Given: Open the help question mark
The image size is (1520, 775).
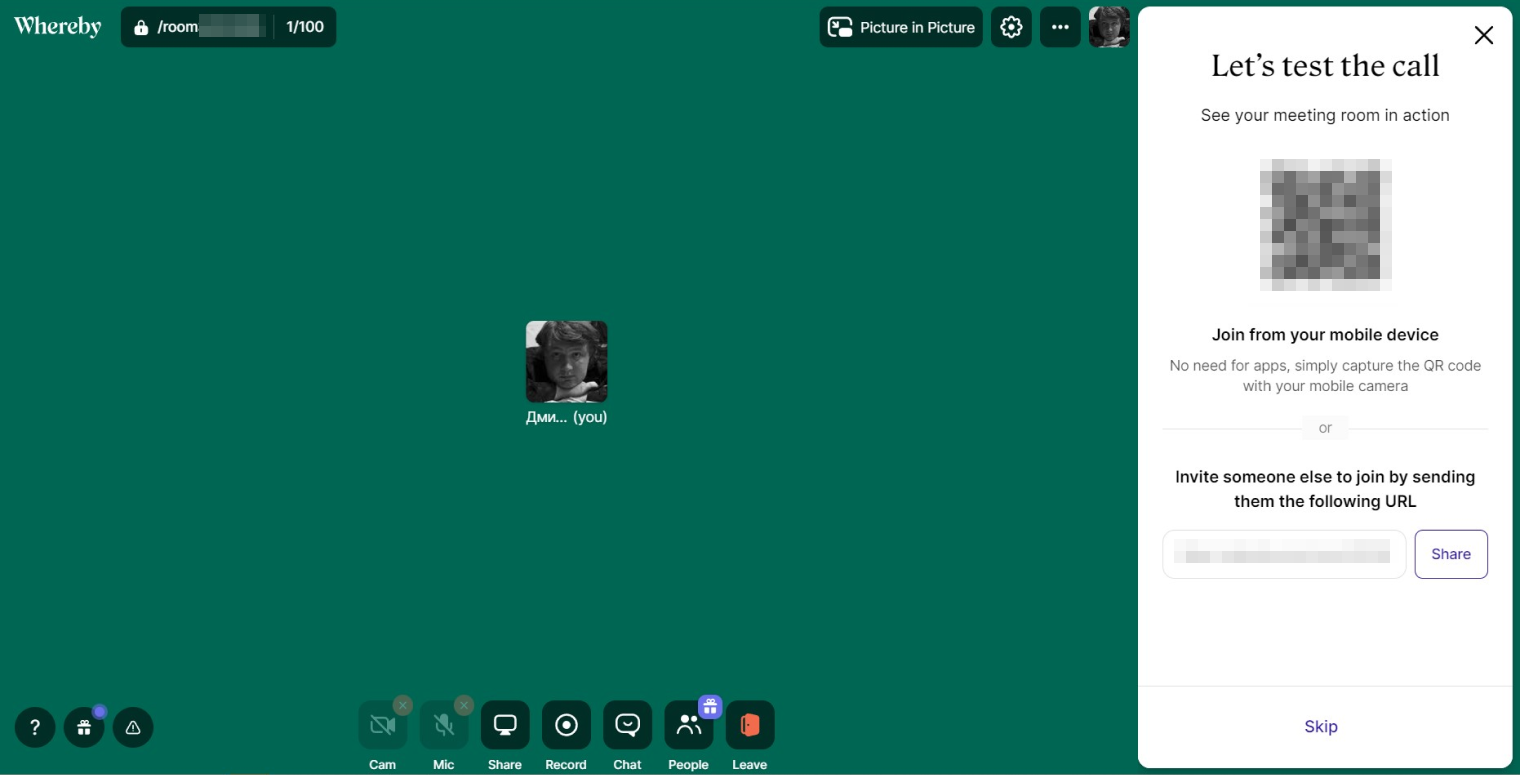Looking at the screenshot, I should pyautogui.click(x=35, y=727).
